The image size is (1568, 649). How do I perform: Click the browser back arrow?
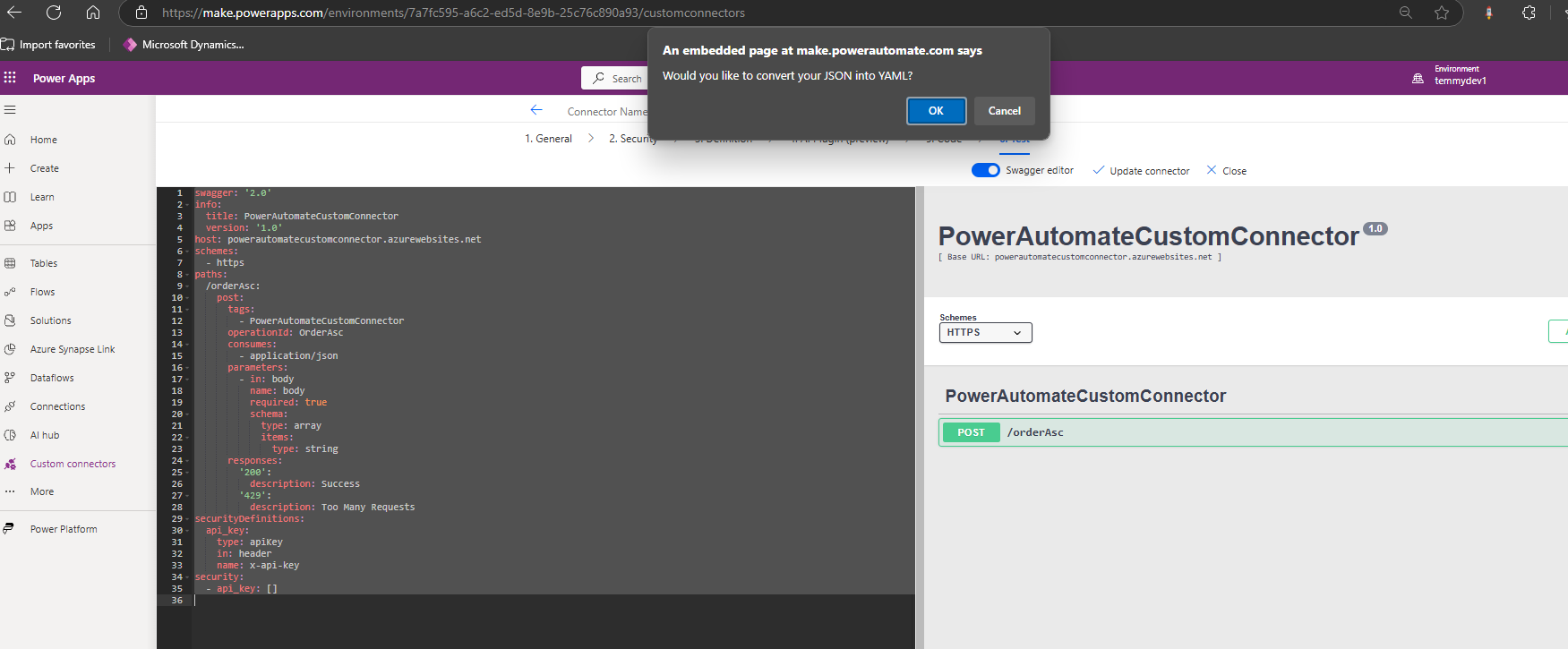tap(14, 13)
